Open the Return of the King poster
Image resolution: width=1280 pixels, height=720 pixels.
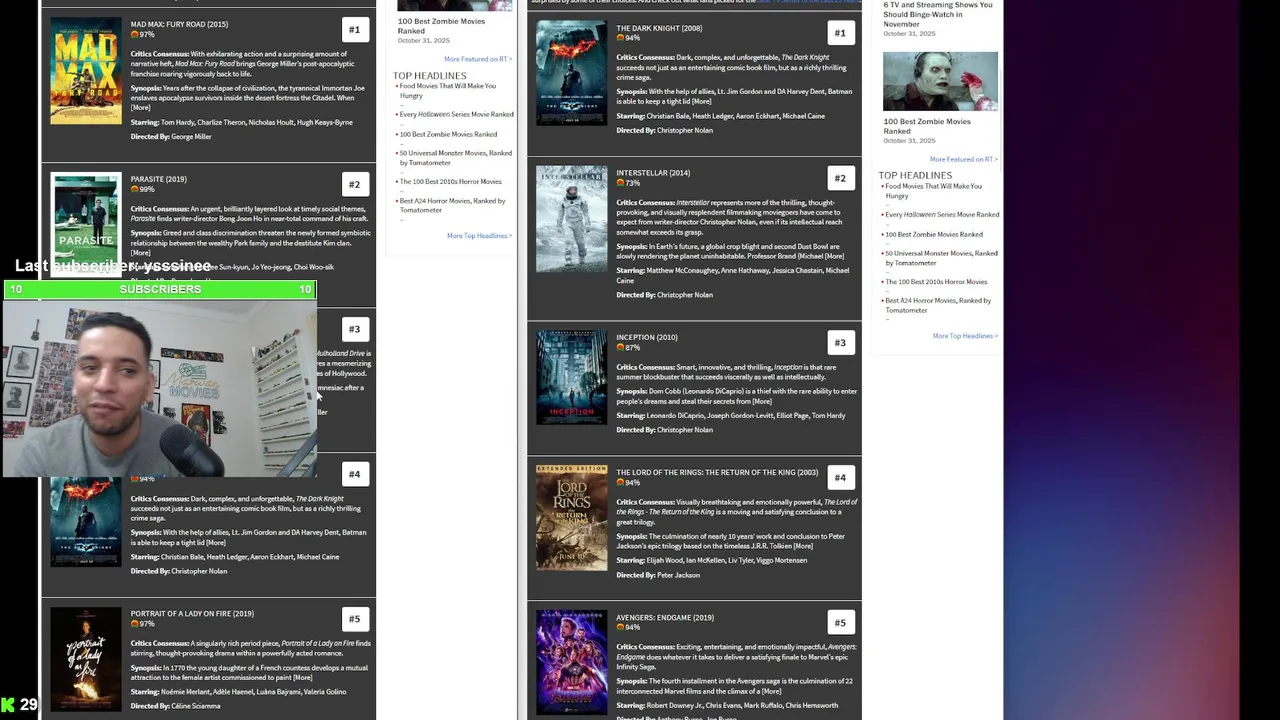571,517
